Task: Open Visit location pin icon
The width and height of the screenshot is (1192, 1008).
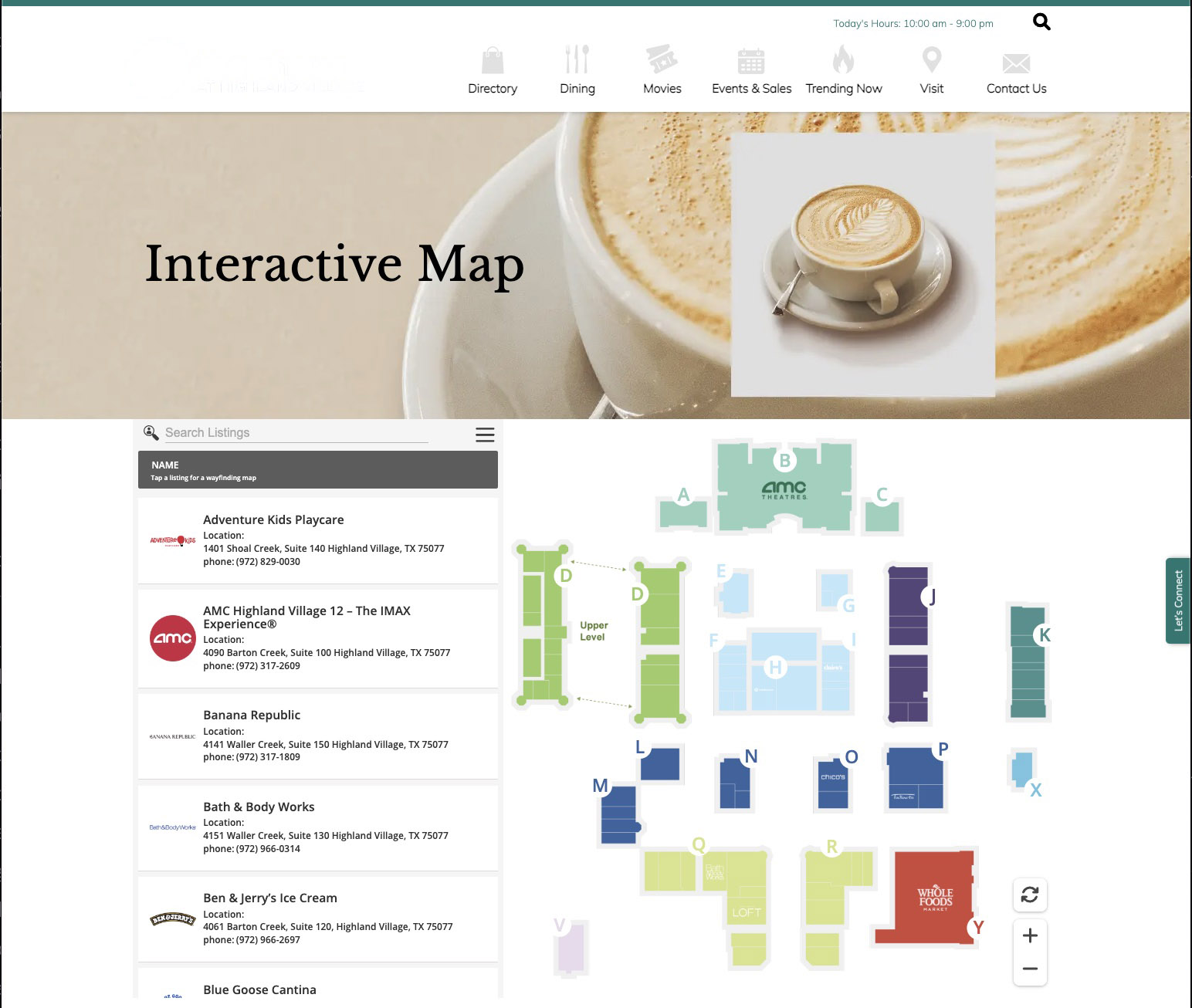Action: click(x=932, y=59)
